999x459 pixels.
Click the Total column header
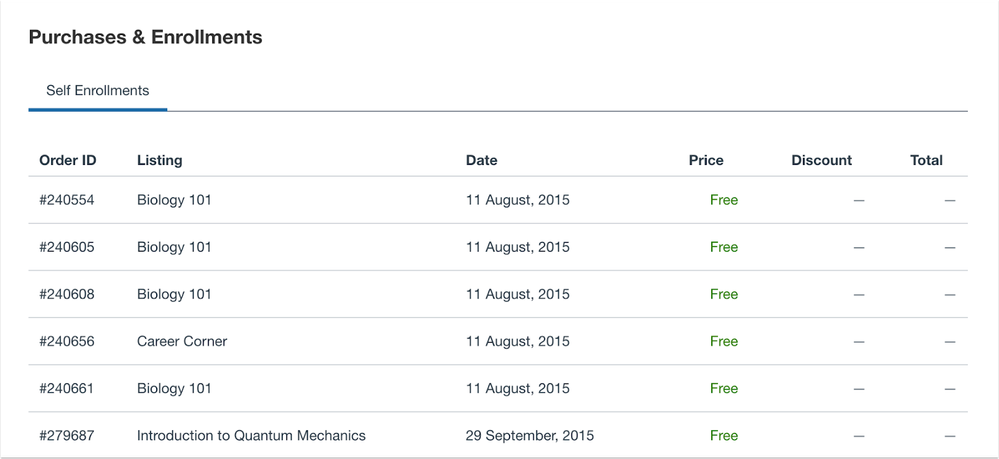coord(926,161)
